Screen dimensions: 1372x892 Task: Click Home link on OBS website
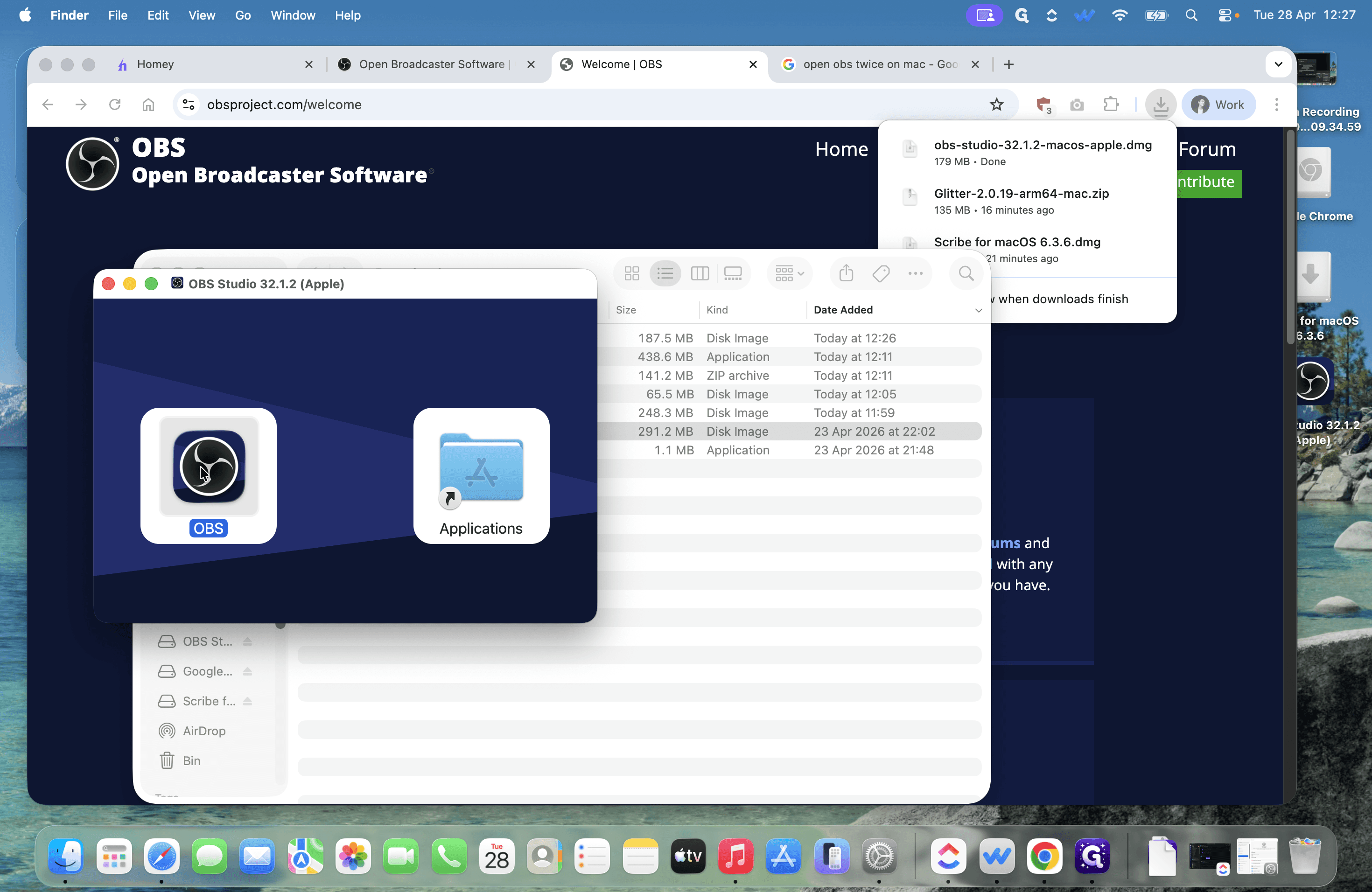841,149
